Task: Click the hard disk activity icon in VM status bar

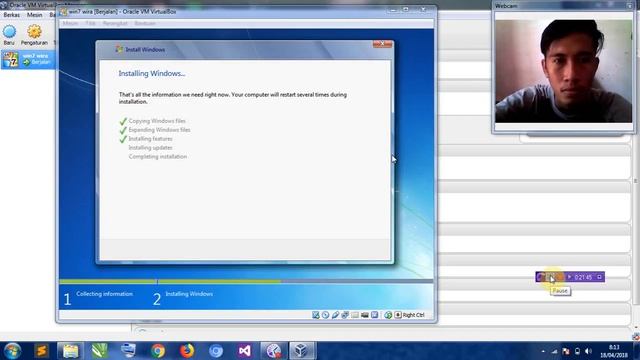Action: tap(316, 315)
